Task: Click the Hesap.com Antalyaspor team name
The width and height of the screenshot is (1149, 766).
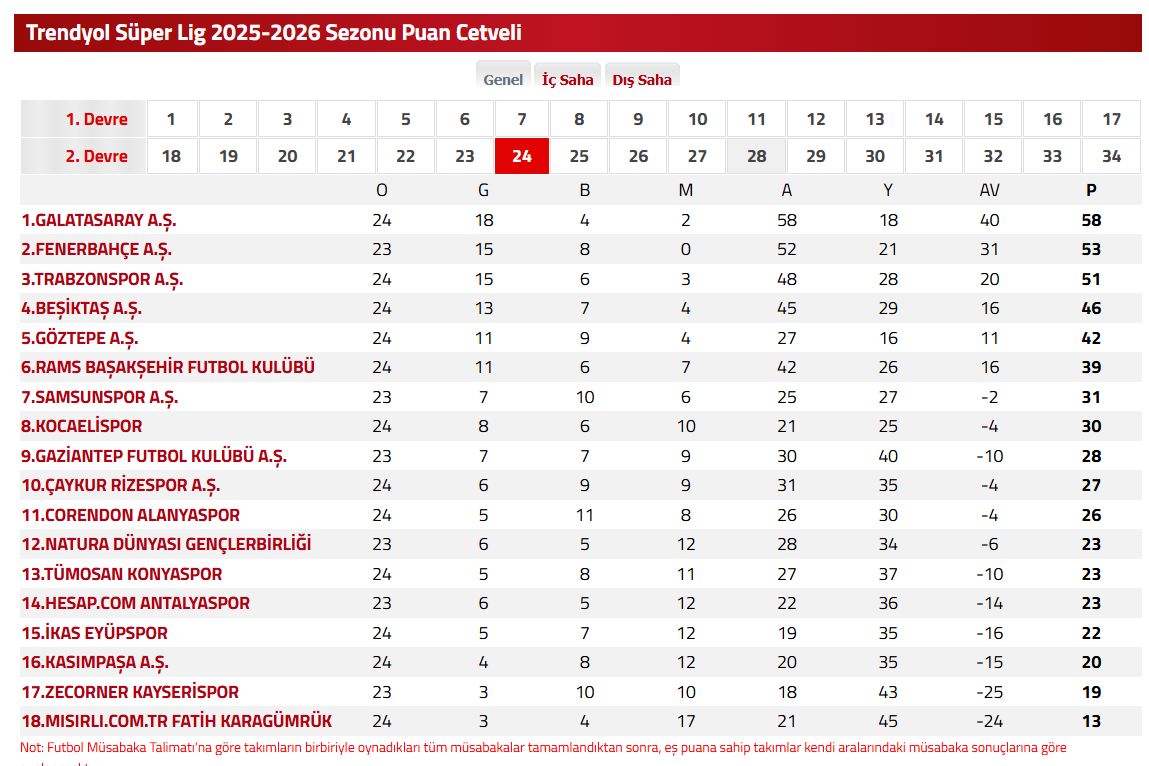Action: [x=135, y=603]
